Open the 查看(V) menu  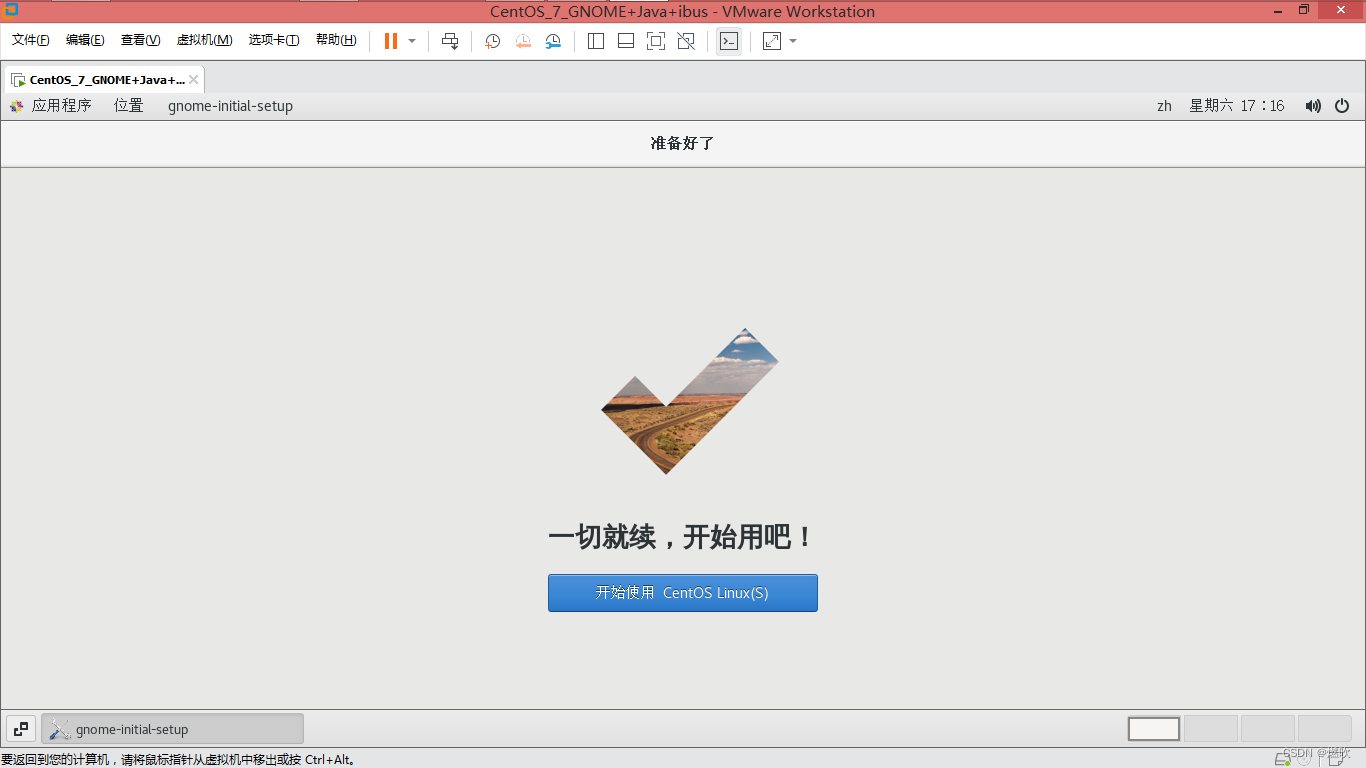(140, 40)
